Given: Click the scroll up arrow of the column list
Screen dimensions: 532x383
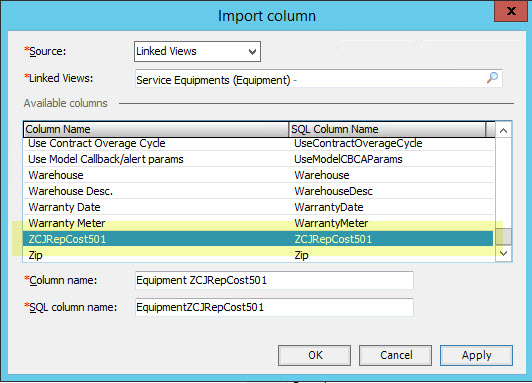Looking at the screenshot, I should point(504,130).
